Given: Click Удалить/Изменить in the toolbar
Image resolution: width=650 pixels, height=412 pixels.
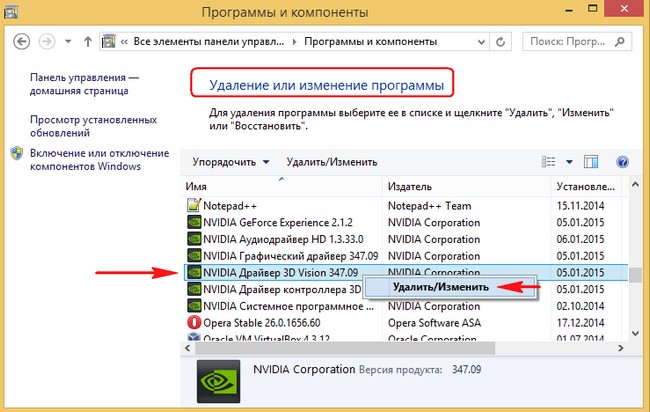Looking at the screenshot, I should click(x=331, y=162).
